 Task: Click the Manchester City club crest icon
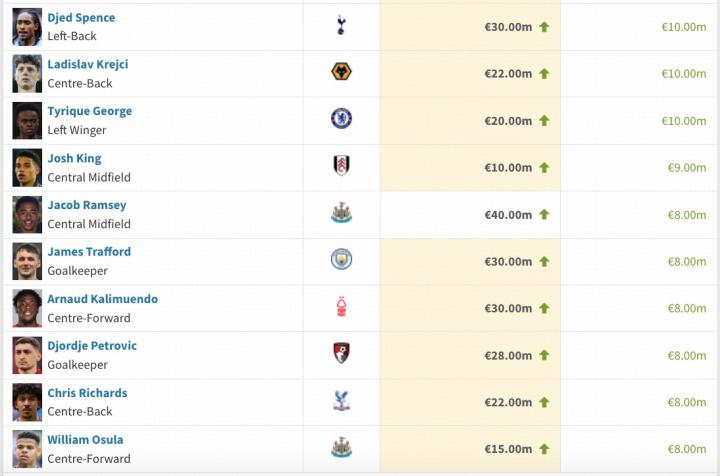341,260
